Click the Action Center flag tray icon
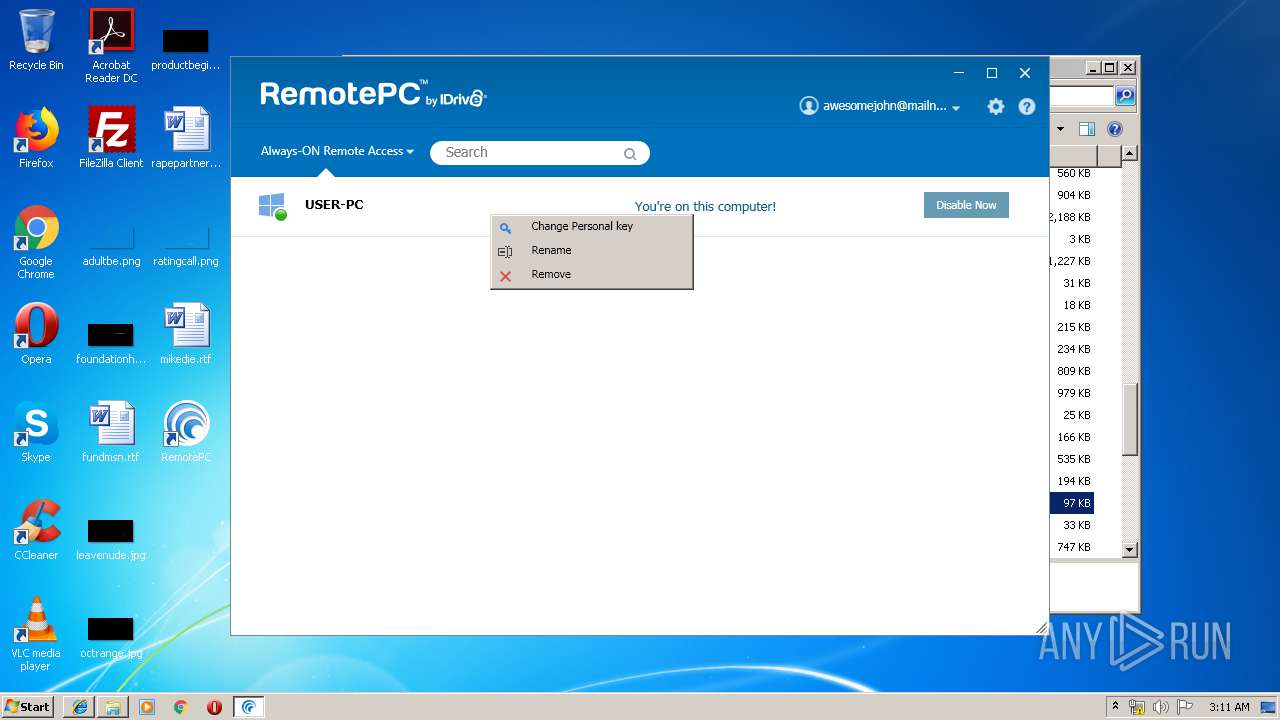The width and height of the screenshot is (1280, 720). coord(1185,707)
